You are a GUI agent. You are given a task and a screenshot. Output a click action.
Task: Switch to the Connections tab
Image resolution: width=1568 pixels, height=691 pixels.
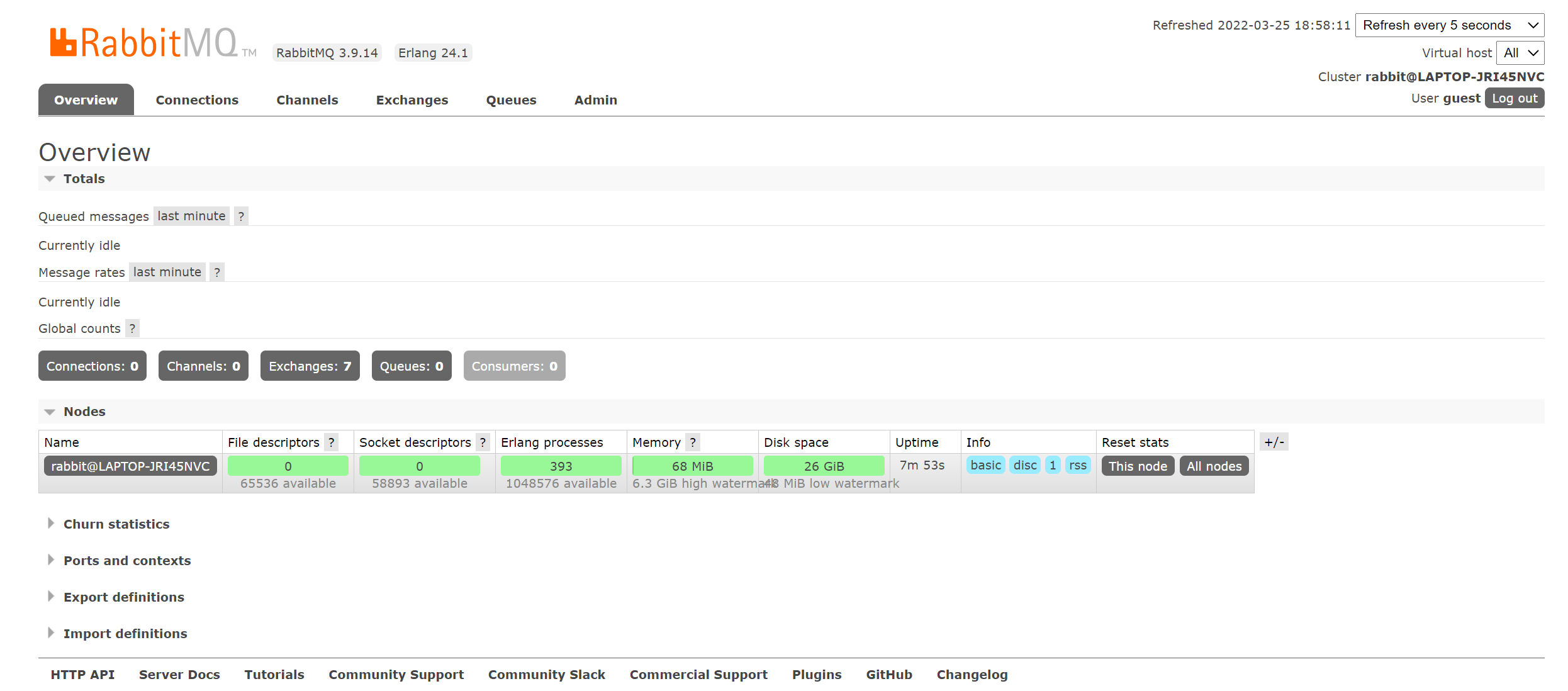tap(197, 99)
